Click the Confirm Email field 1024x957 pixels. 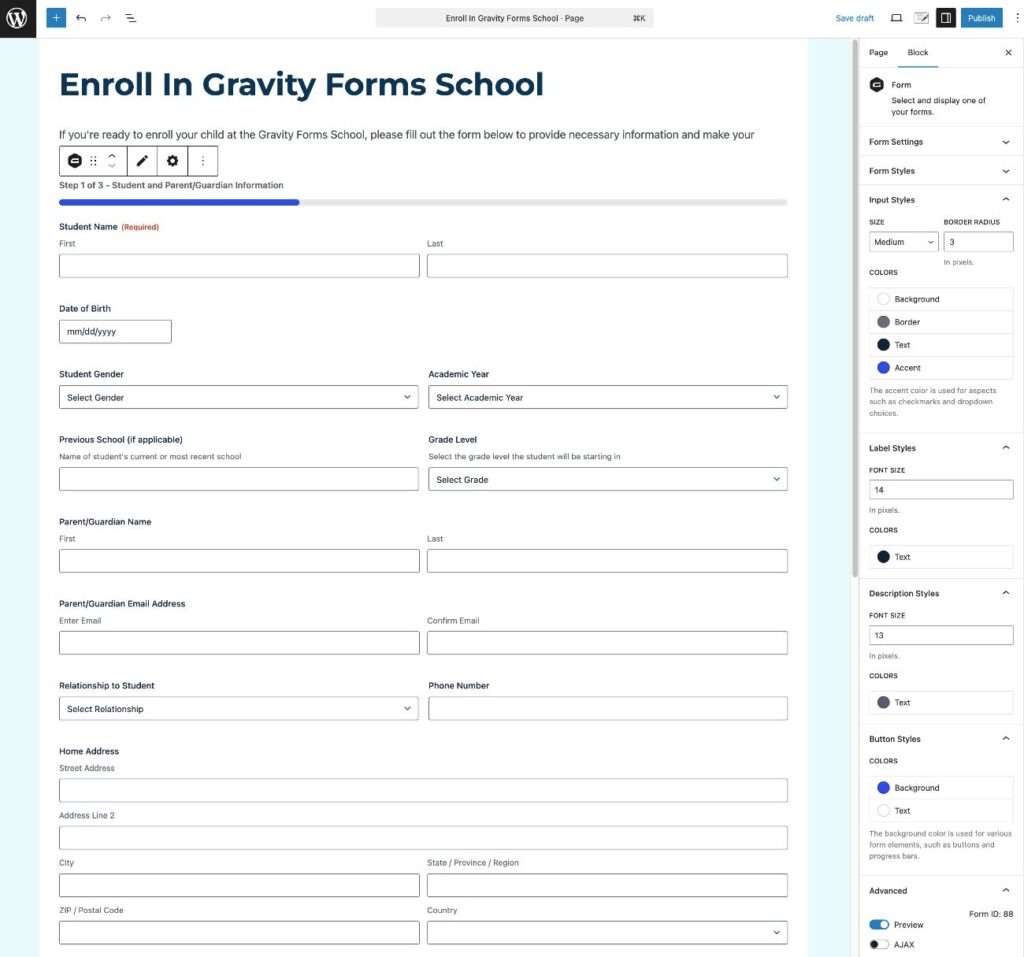click(607, 643)
